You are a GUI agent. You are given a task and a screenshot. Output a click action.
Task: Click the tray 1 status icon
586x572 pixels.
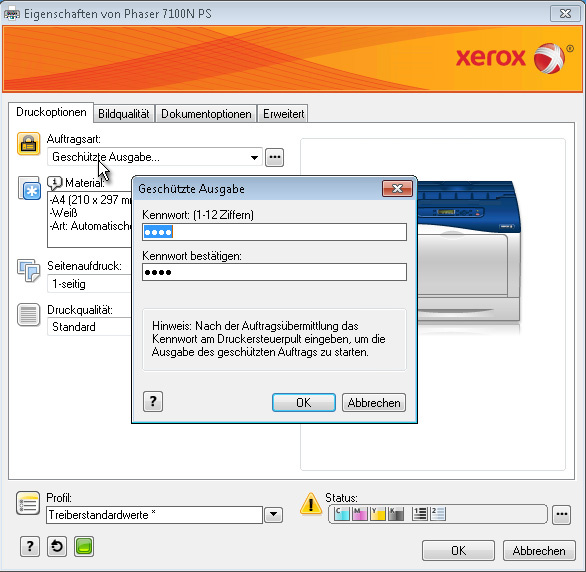pyautogui.click(x=420, y=514)
